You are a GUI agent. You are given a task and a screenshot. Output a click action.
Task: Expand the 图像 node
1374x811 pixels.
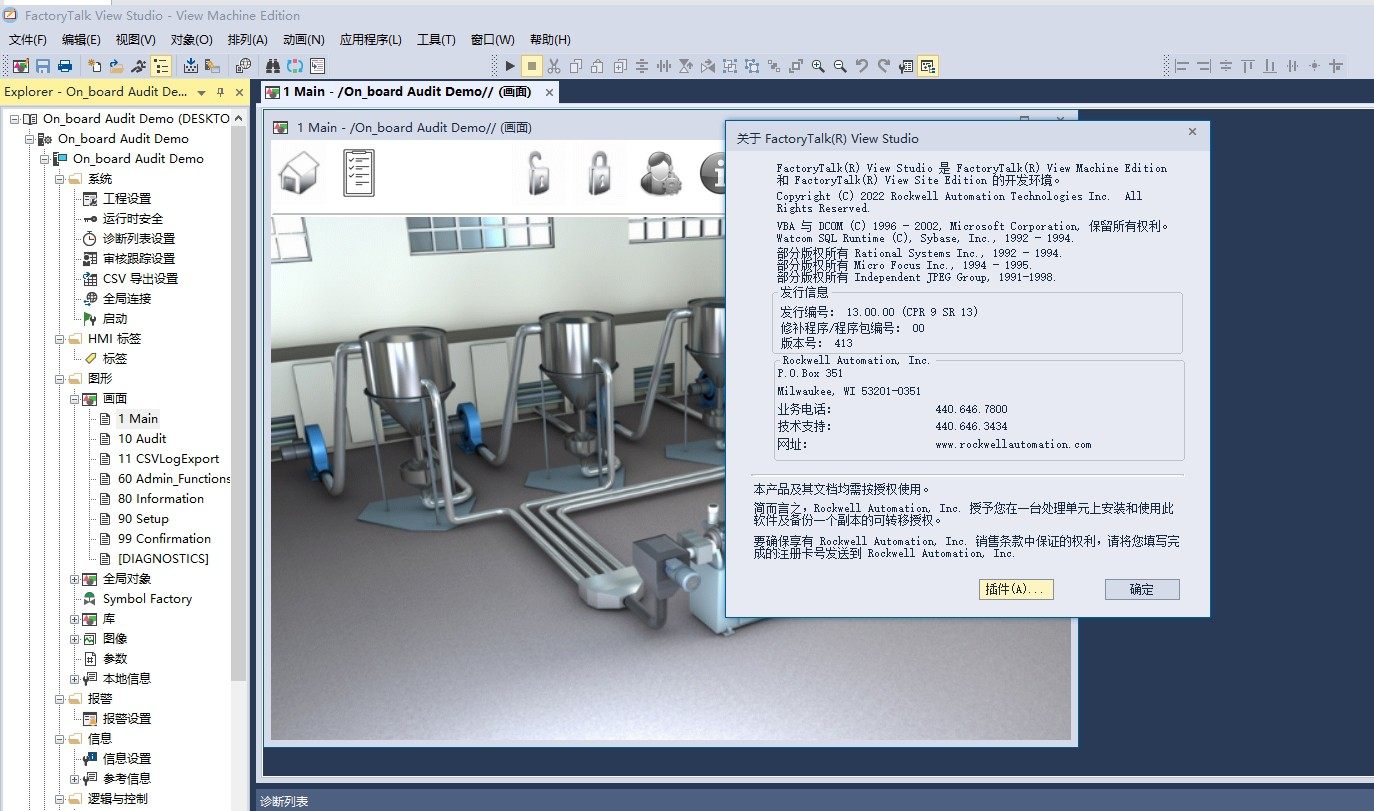75,639
